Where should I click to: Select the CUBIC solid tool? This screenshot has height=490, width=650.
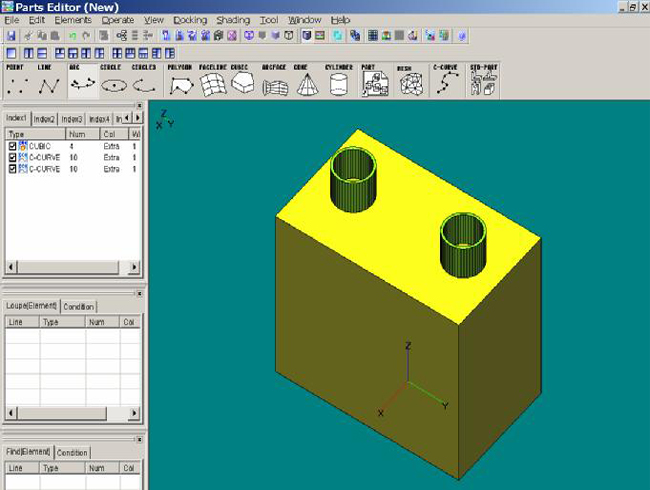tap(241, 82)
